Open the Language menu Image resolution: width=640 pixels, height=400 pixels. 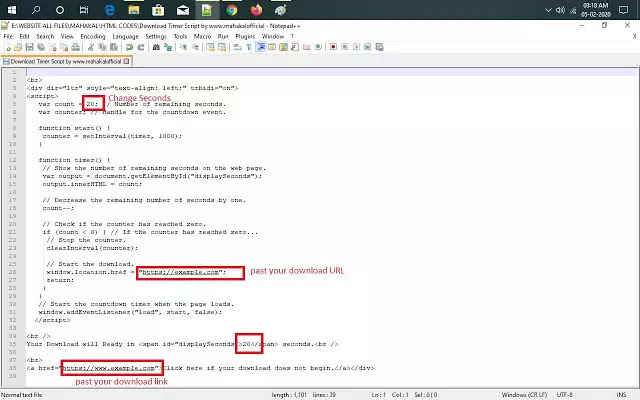[x=125, y=36]
